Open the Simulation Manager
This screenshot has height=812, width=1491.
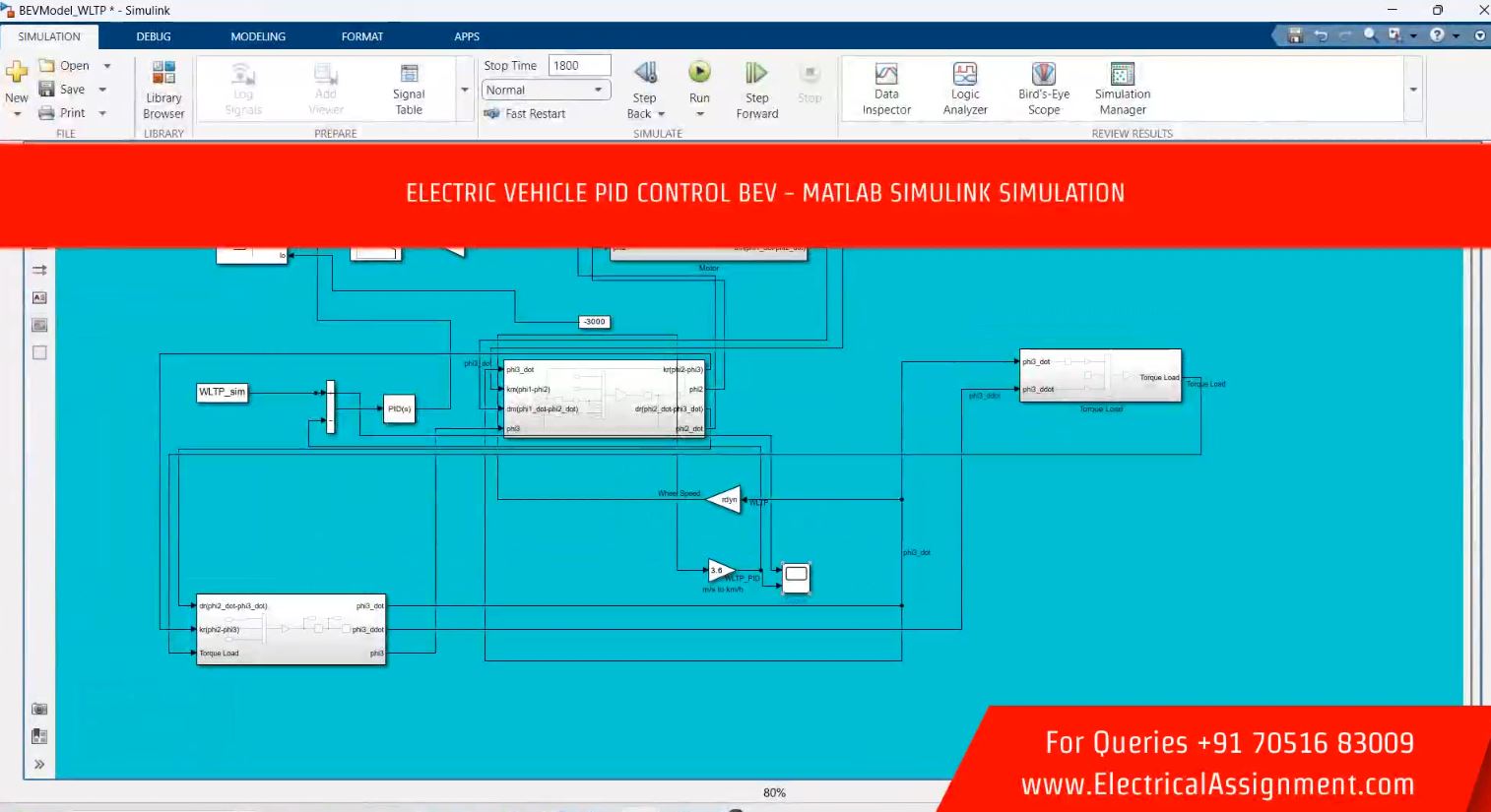[1122, 89]
